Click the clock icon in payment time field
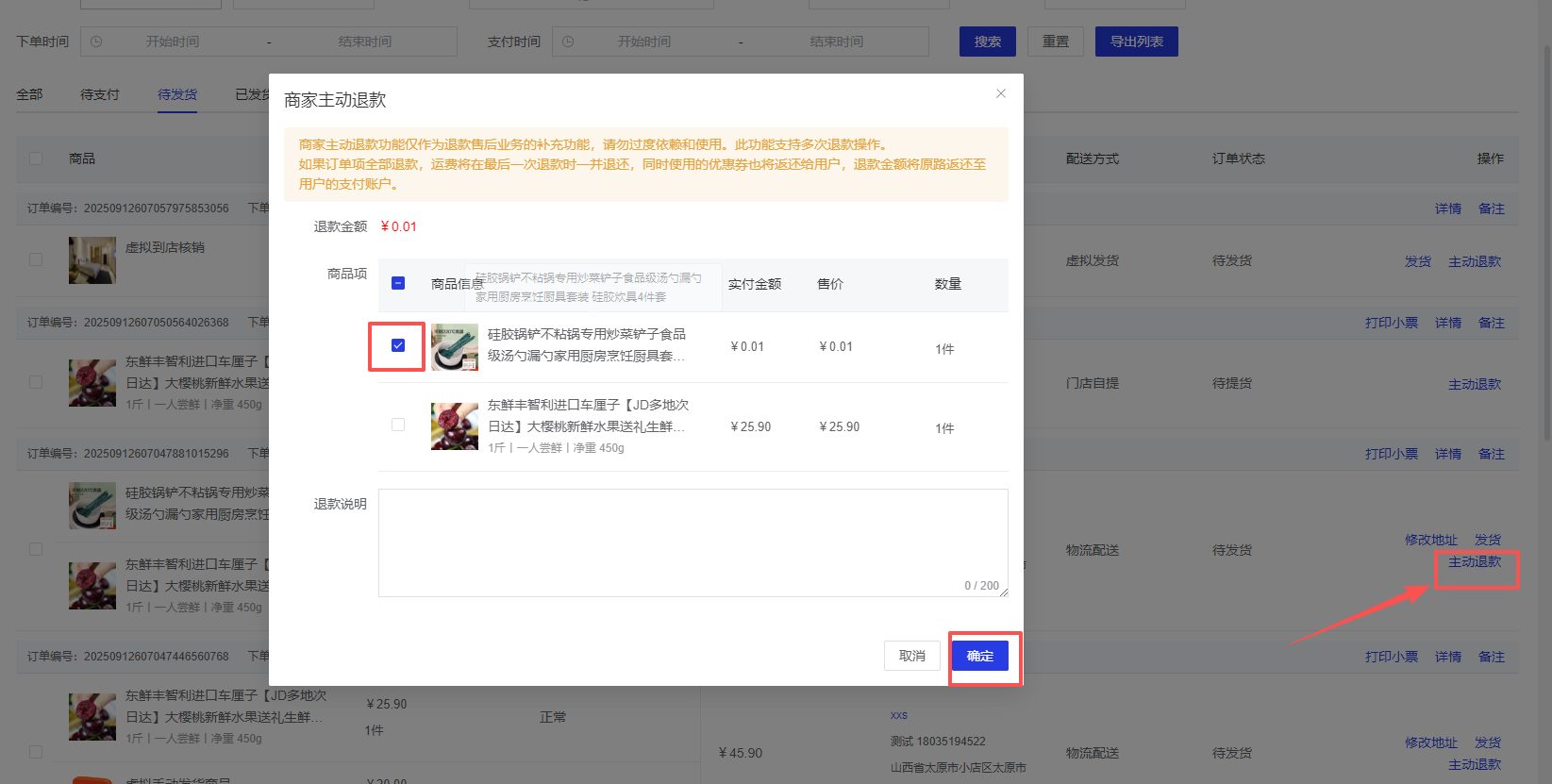Viewport: 1552px width, 784px height. (568, 42)
